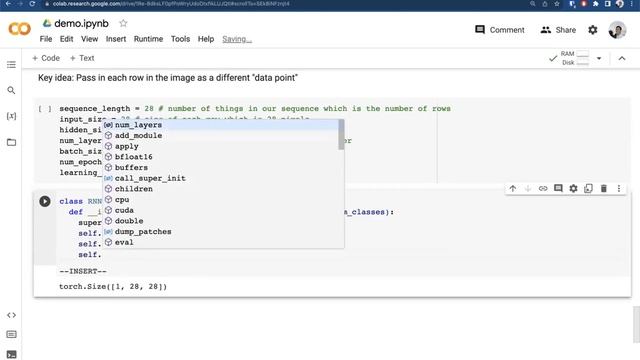Open the cell editor settings gear
Screen dimensions: 640x360
point(573,188)
